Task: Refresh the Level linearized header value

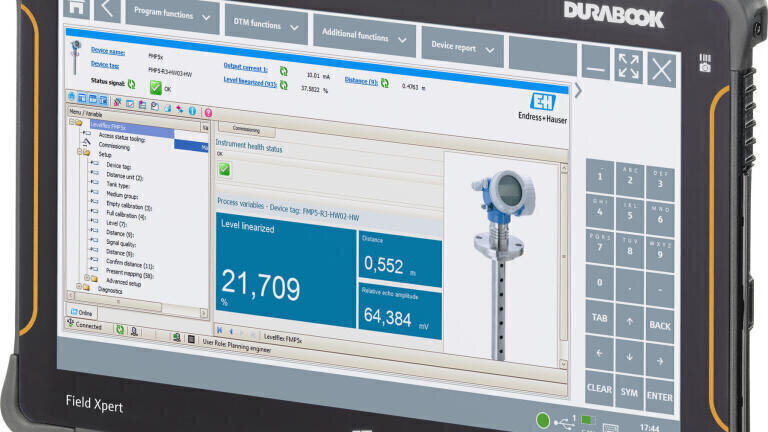Action: (284, 86)
